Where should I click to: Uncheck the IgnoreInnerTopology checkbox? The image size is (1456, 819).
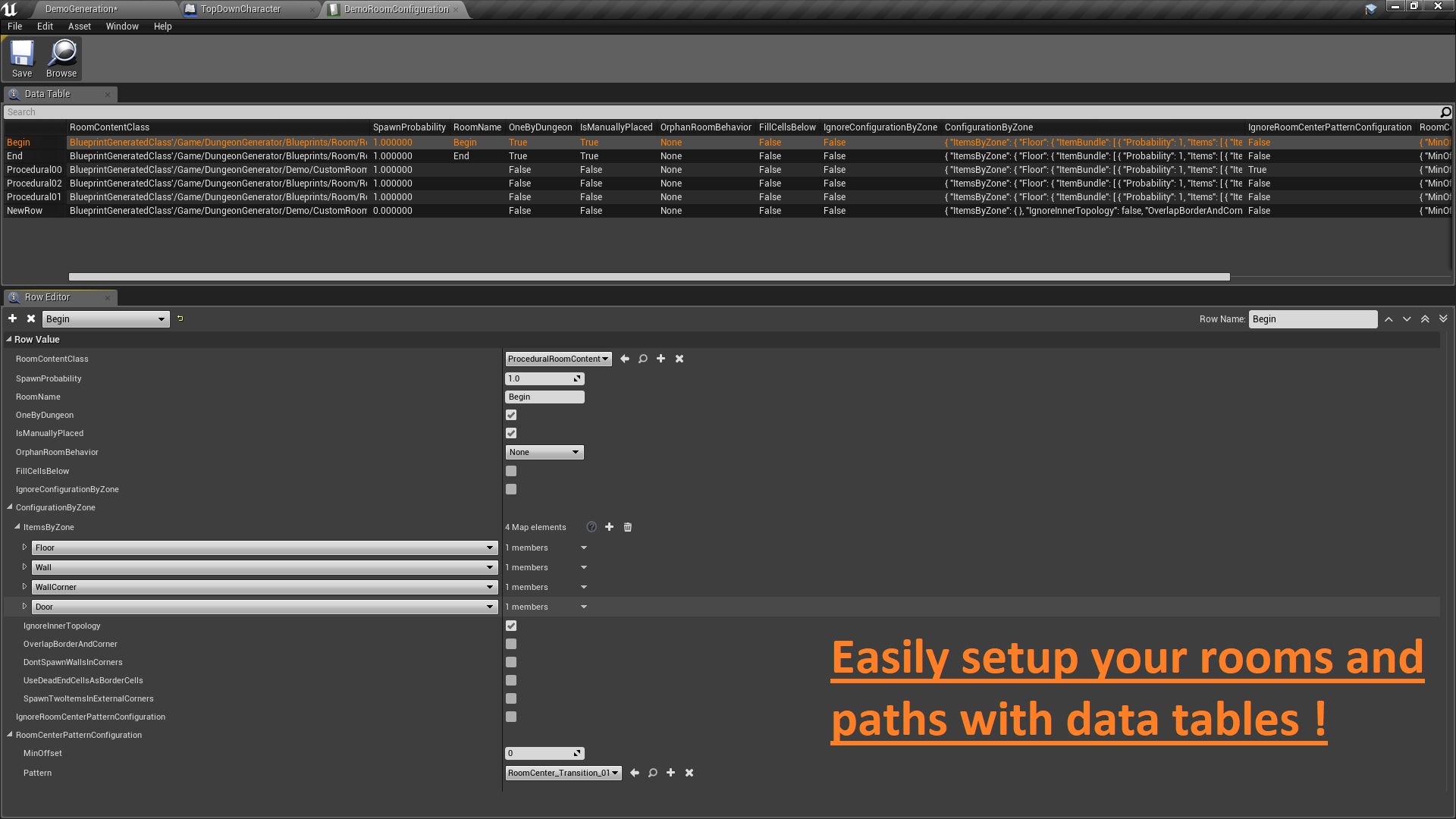click(510, 626)
